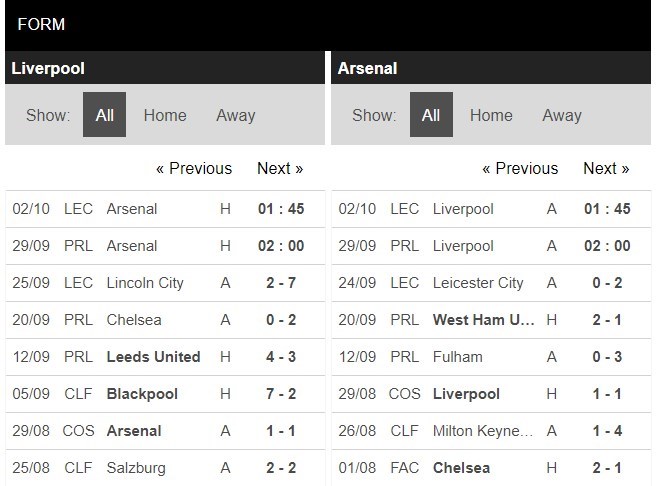Open the Salzburg opponent link
The image size is (656, 486).
click(136, 468)
